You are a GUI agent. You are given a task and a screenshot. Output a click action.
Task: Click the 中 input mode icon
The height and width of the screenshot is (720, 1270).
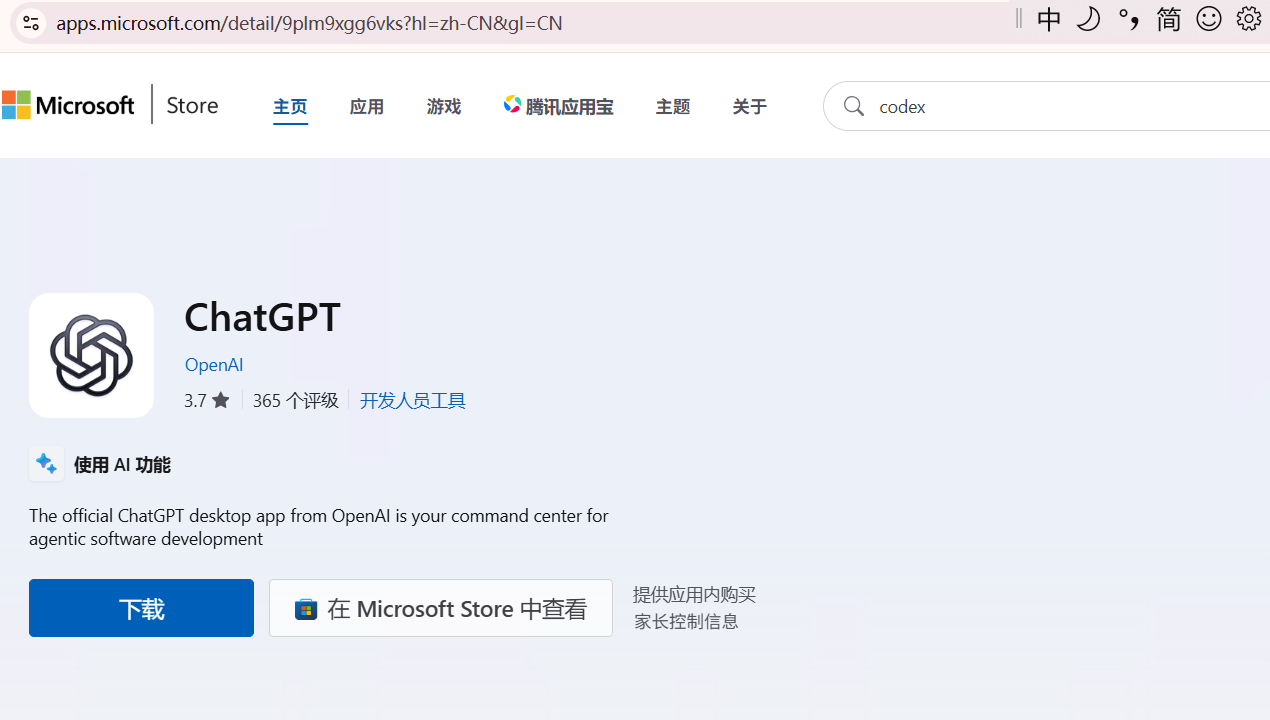[x=1049, y=20]
